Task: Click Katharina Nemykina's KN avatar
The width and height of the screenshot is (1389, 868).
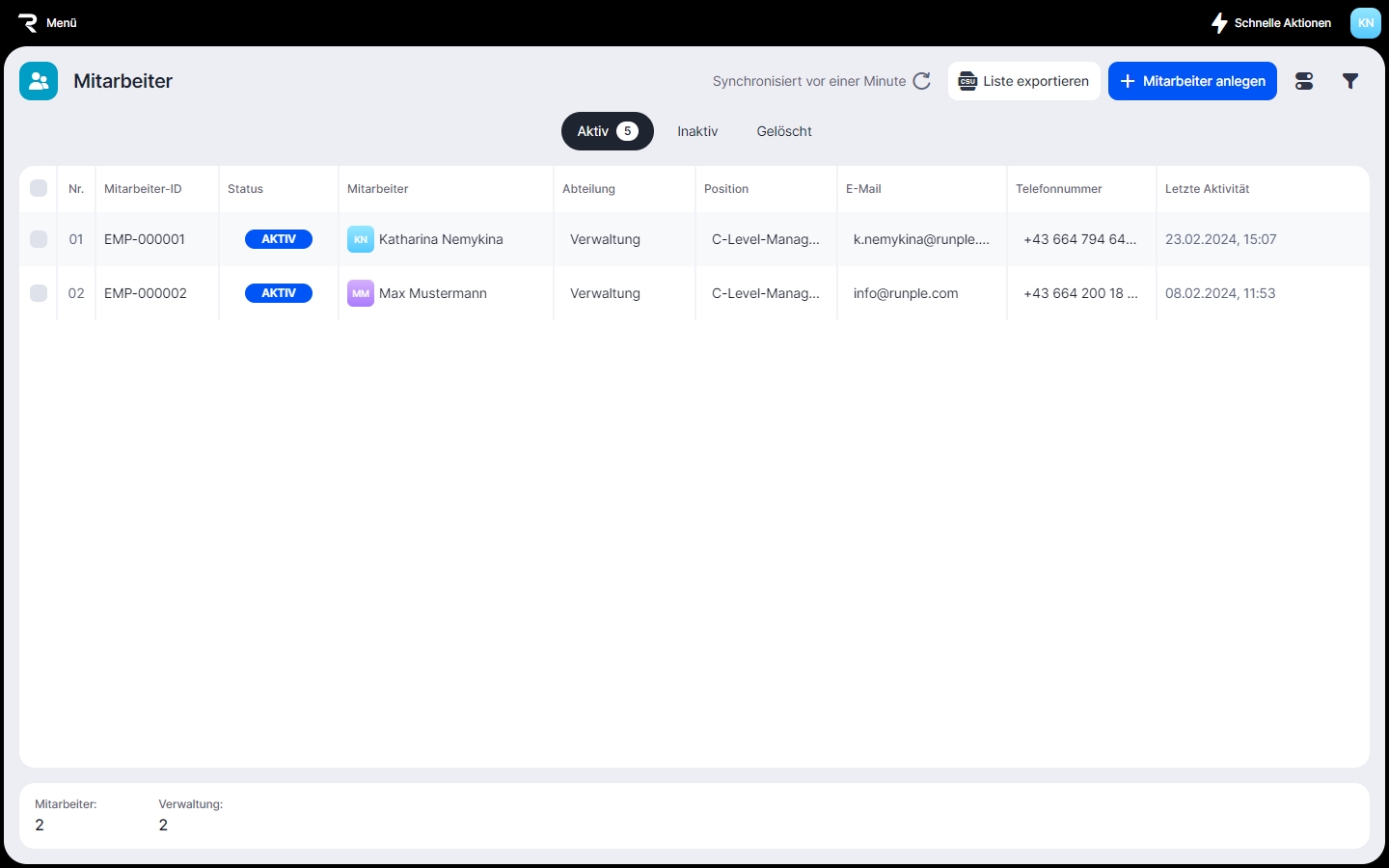Action: (x=360, y=239)
